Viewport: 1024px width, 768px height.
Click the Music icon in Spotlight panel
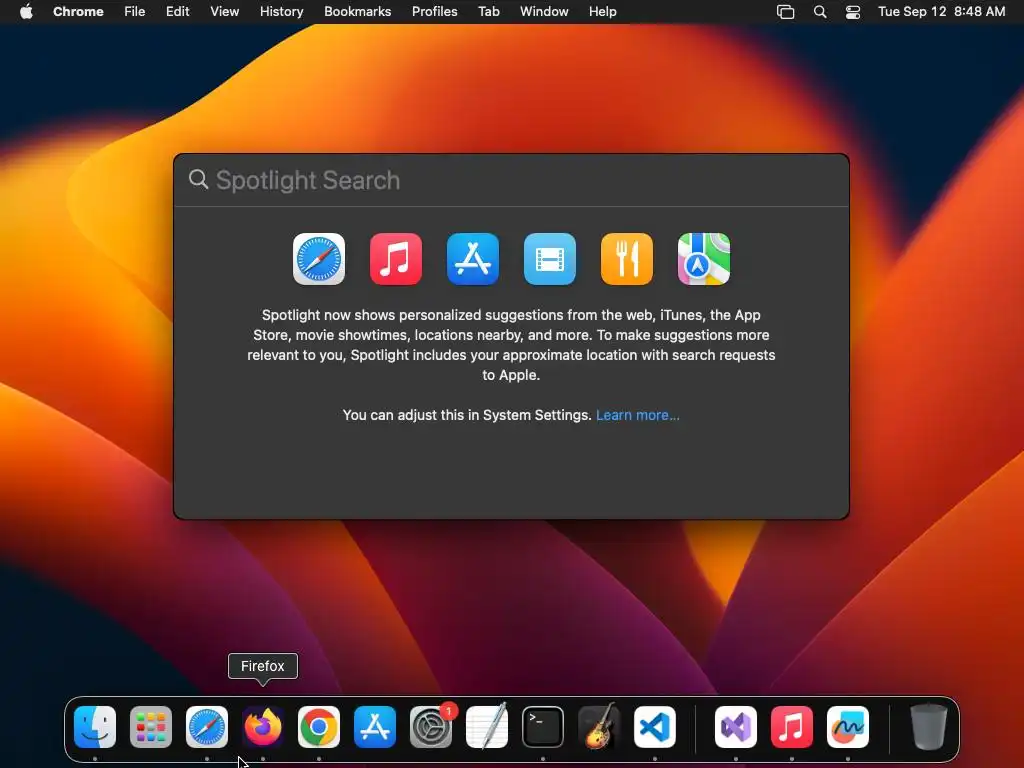tap(396, 259)
